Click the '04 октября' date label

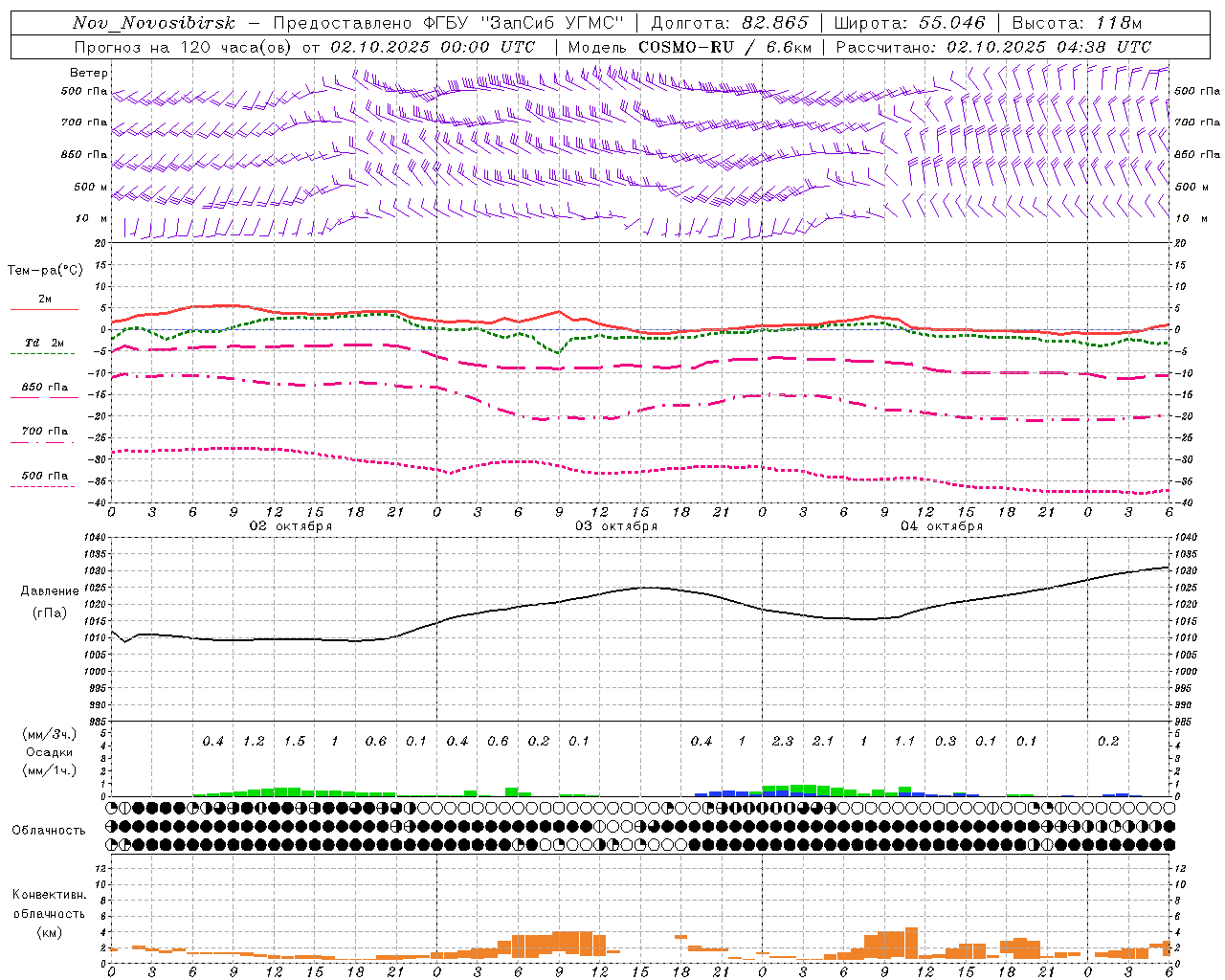[x=942, y=526]
